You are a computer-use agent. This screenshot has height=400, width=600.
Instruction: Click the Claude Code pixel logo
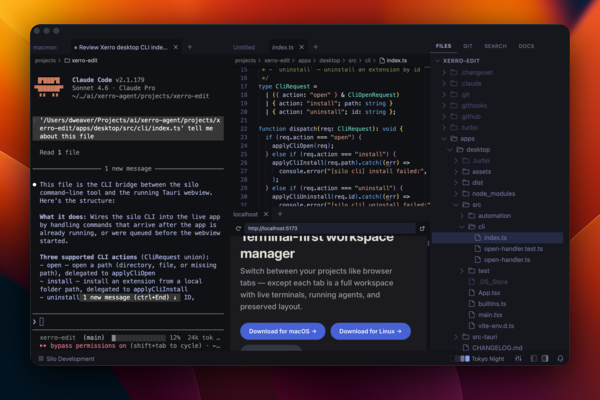(x=49, y=87)
